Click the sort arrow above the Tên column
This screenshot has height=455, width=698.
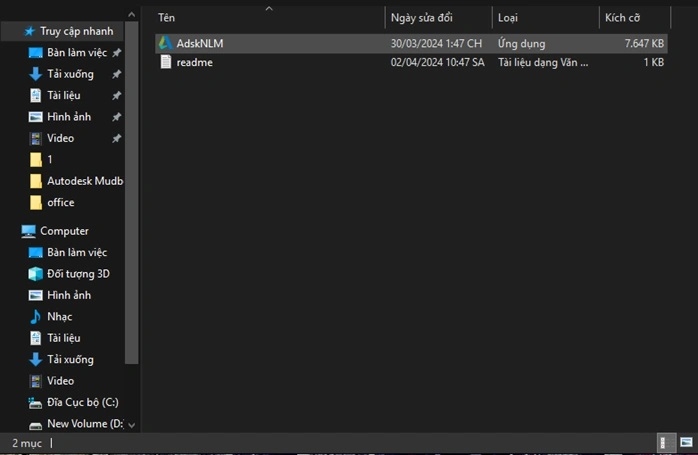tap(268, 9)
